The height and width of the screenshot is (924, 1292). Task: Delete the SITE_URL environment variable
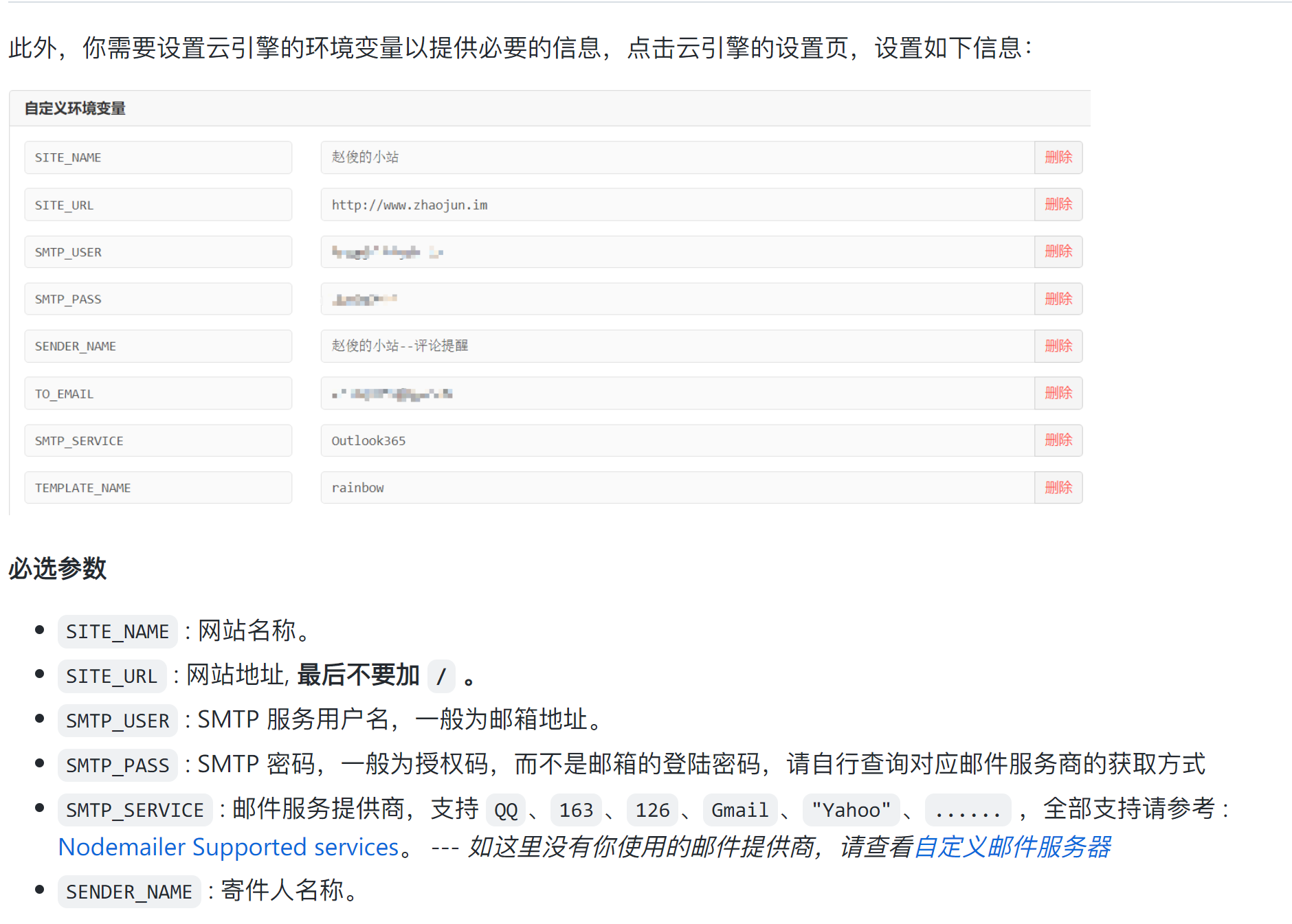point(1058,205)
